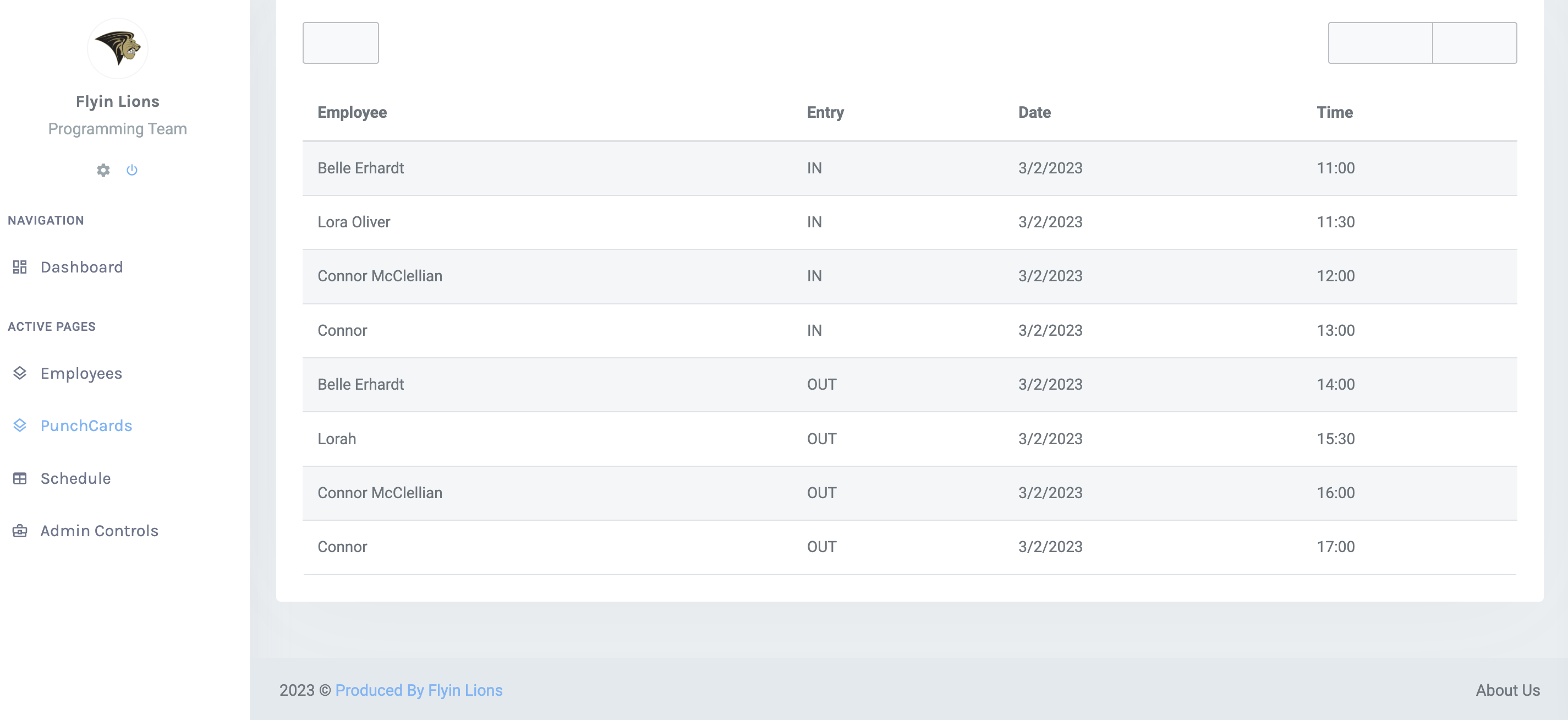The height and width of the screenshot is (720, 1568).
Task: Open the About Us link
Action: click(1507, 690)
